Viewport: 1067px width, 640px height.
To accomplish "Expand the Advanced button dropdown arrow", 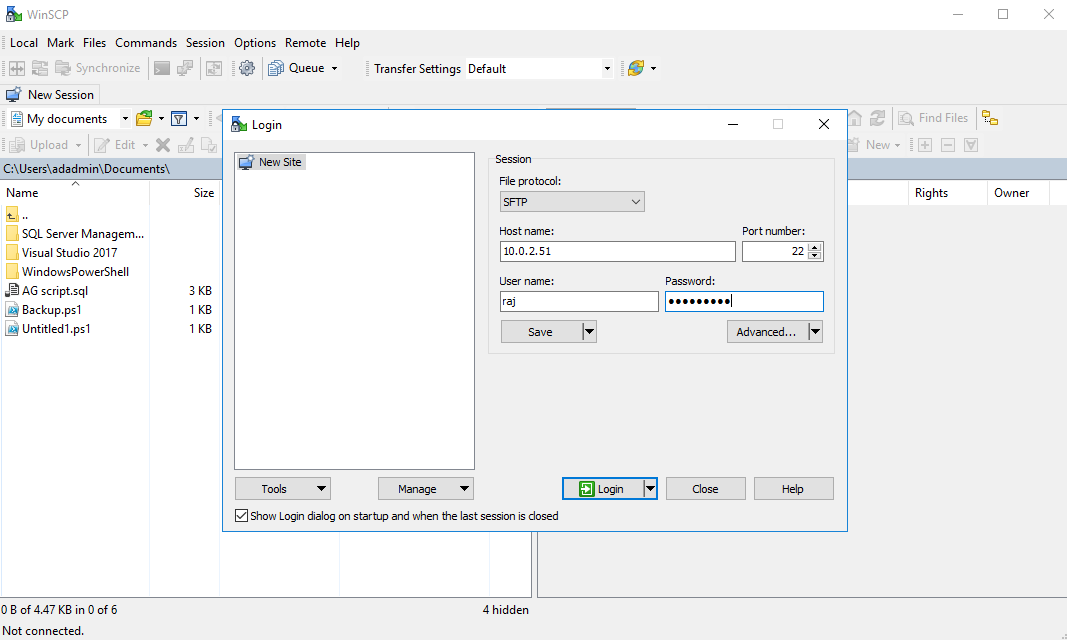I will [815, 332].
